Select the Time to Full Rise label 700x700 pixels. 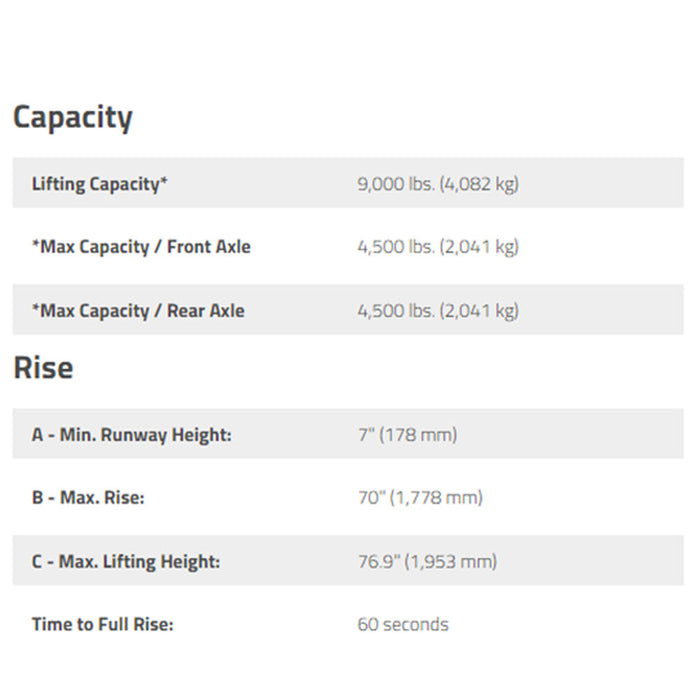point(103,624)
